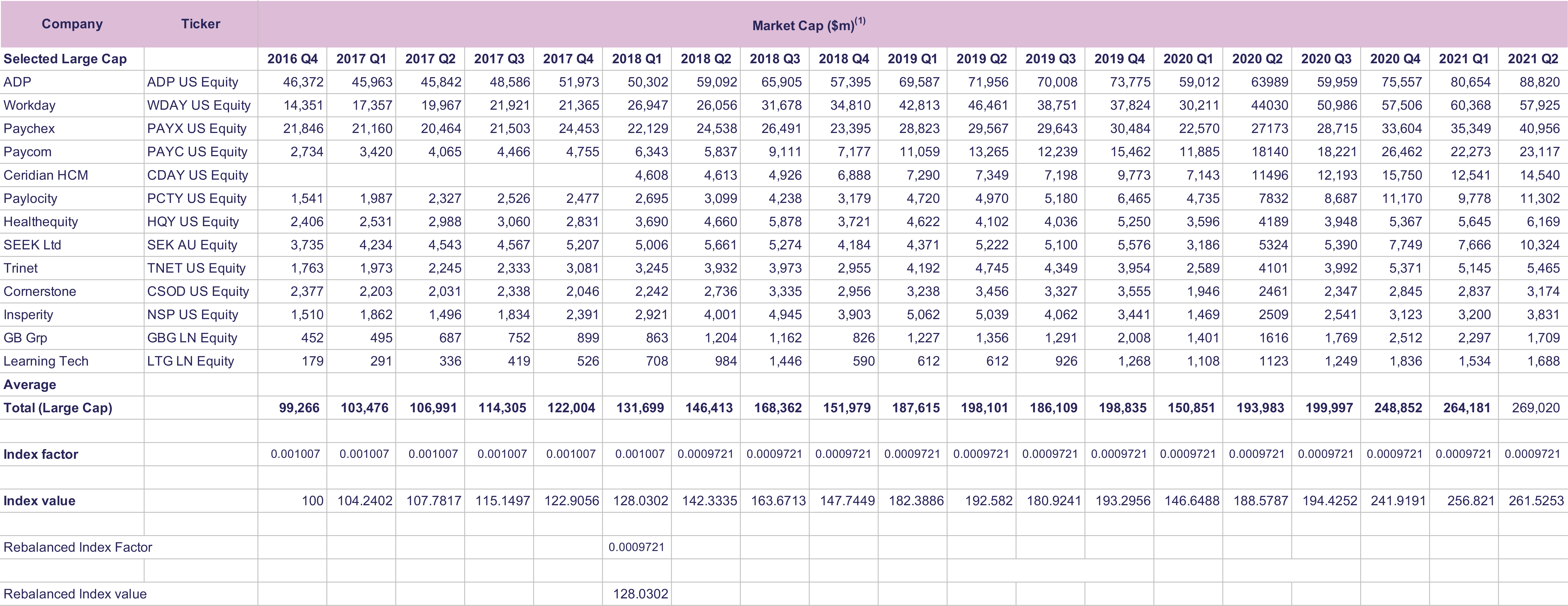Select the 'Rebalanced Index value' label
This screenshot has width=1568, height=606.
75,594
